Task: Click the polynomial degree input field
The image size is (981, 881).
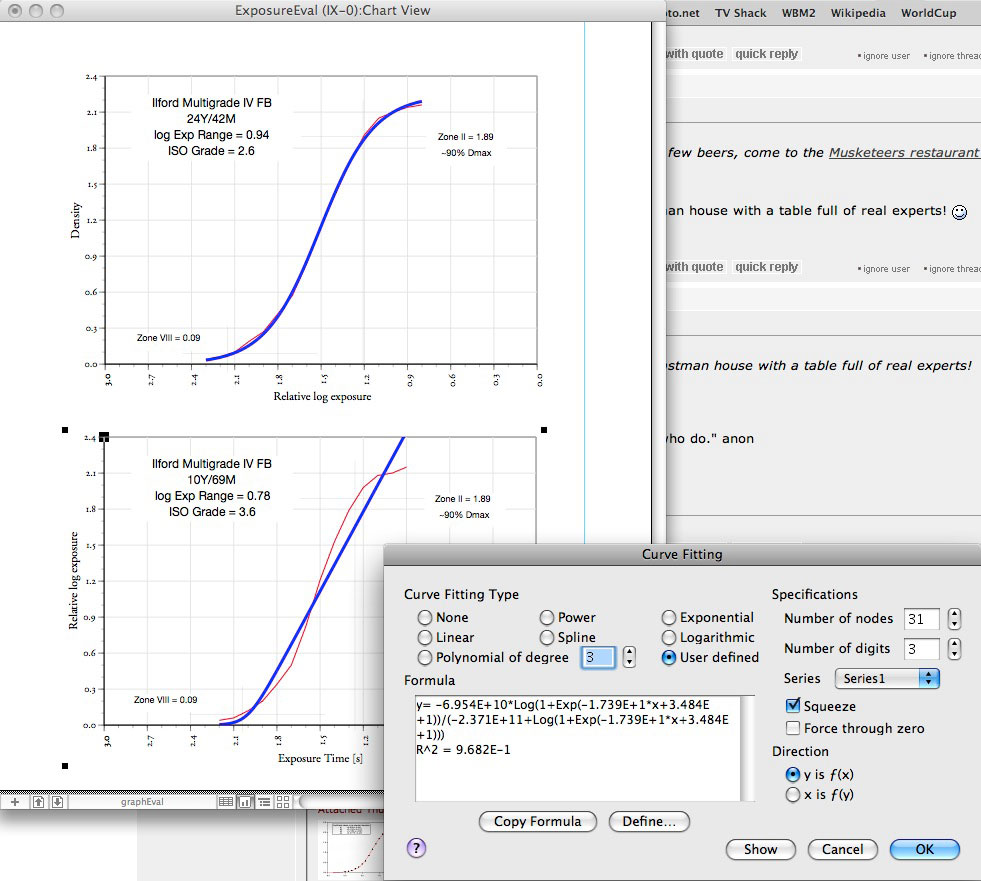Action: [x=598, y=657]
